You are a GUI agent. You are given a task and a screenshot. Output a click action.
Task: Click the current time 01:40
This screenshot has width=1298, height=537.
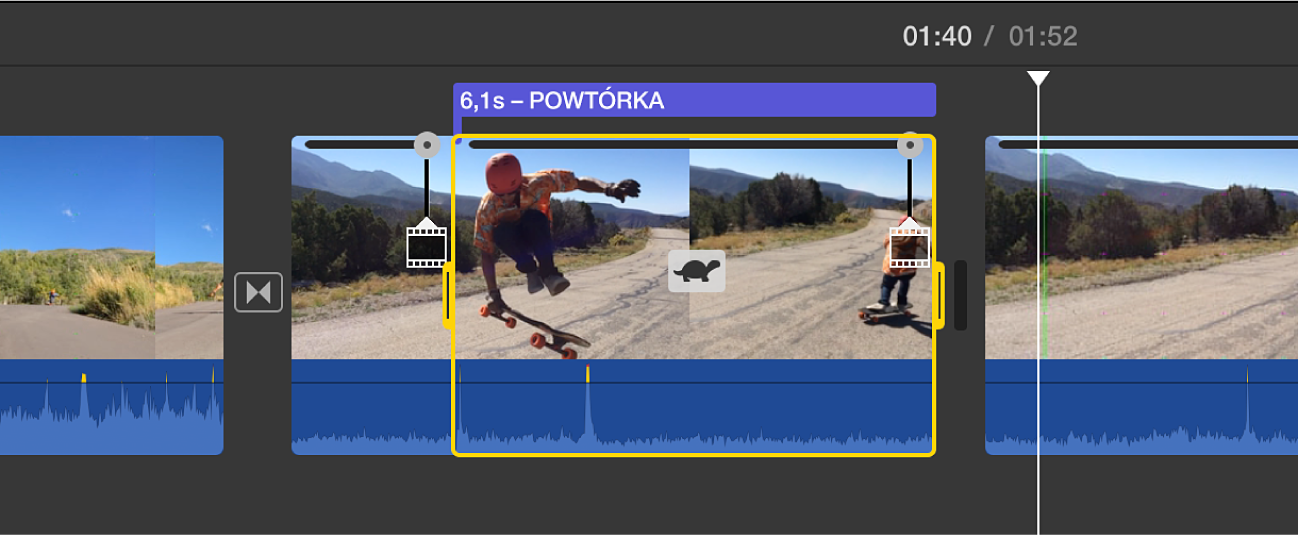click(x=937, y=37)
